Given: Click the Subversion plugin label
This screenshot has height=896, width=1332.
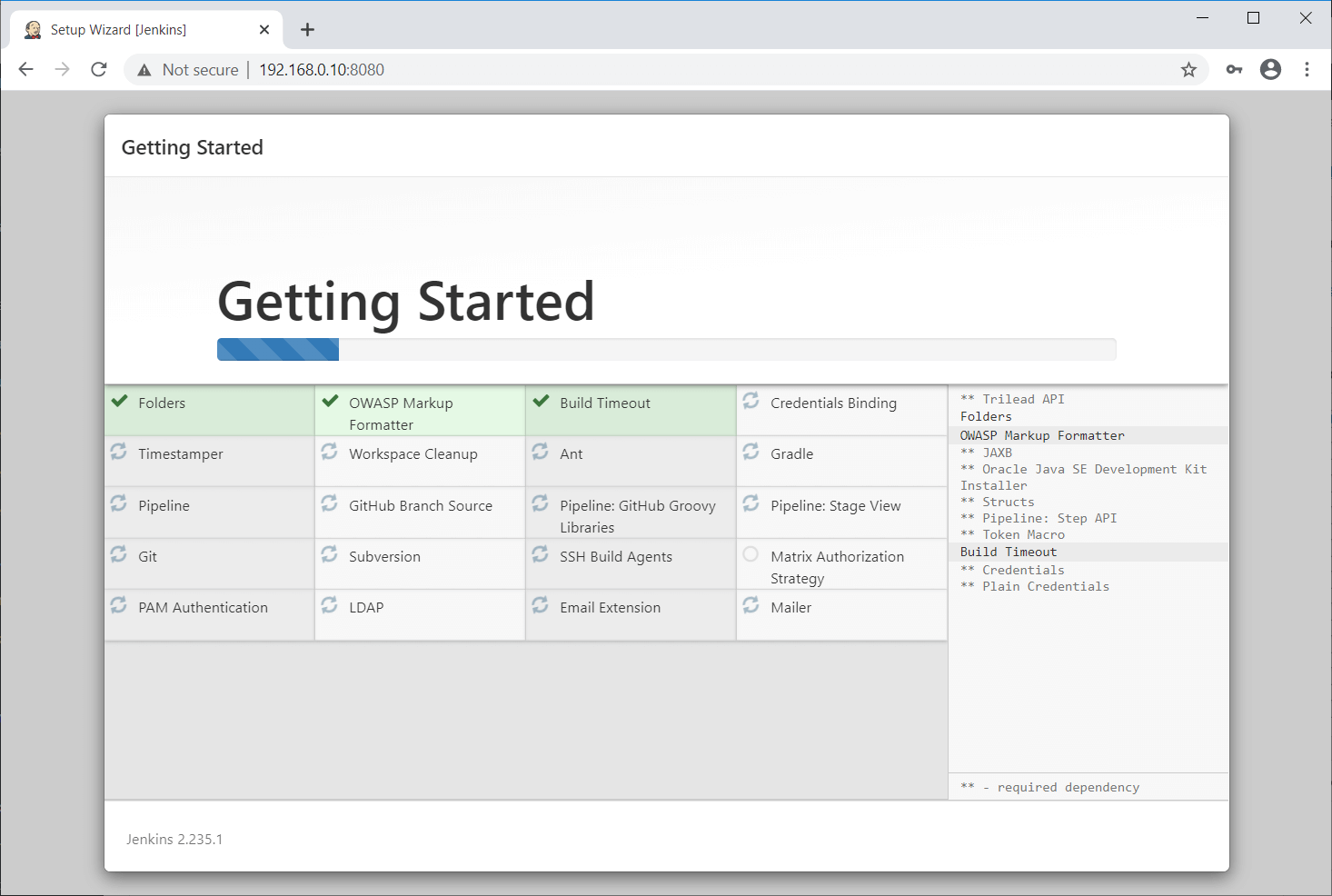Looking at the screenshot, I should (384, 557).
